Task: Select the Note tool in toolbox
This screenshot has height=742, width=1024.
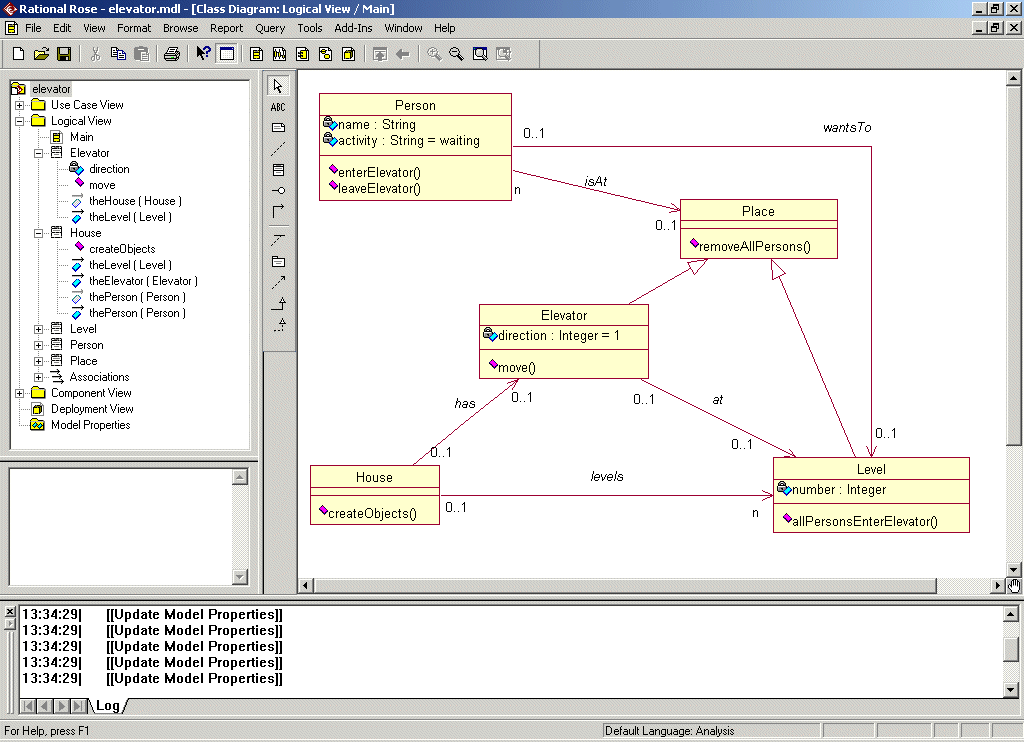Action: 278,128
